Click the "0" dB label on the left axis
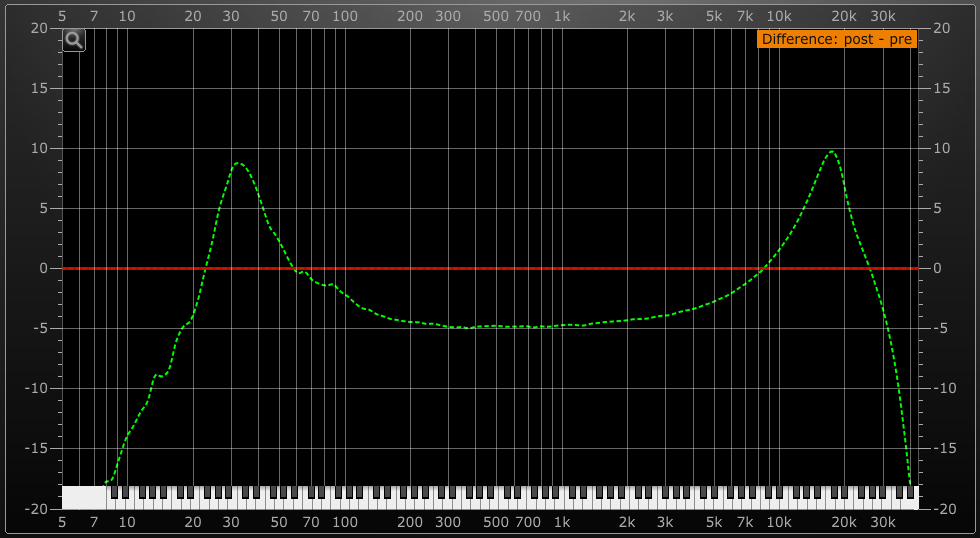 [x=44, y=268]
